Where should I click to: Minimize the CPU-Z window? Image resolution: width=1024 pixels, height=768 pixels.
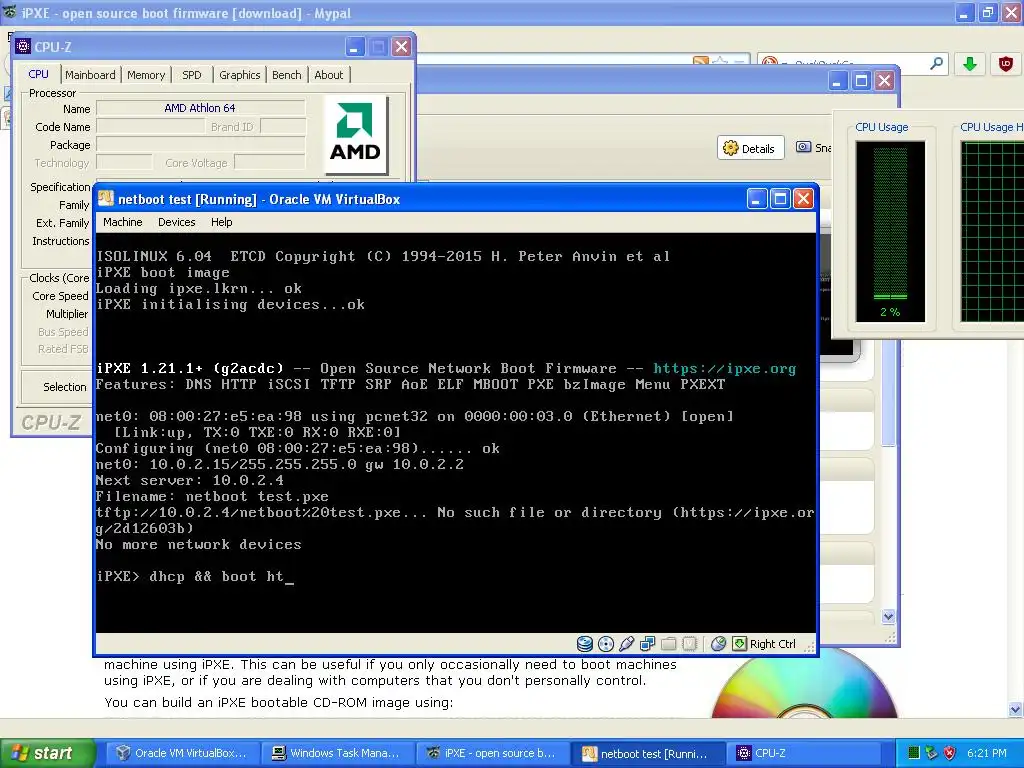coord(355,46)
